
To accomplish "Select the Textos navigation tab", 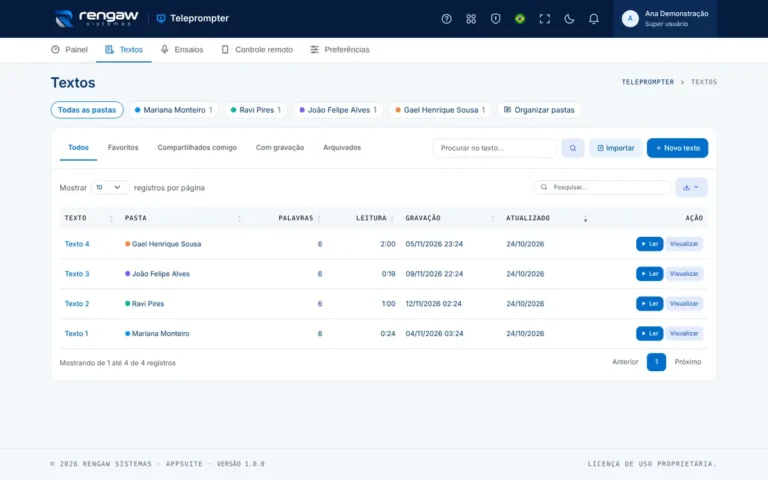I will pyautogui.click(x=123, y=49).
